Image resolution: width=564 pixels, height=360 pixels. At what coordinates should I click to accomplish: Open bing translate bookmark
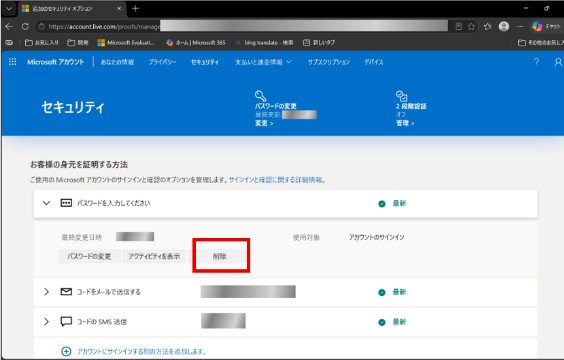coord(264,42)
